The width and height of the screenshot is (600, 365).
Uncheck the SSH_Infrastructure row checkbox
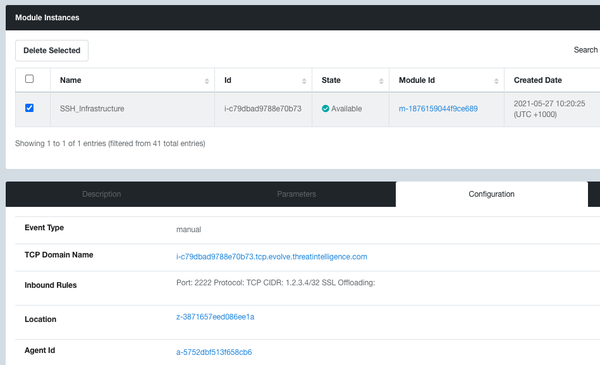(29, 108)
